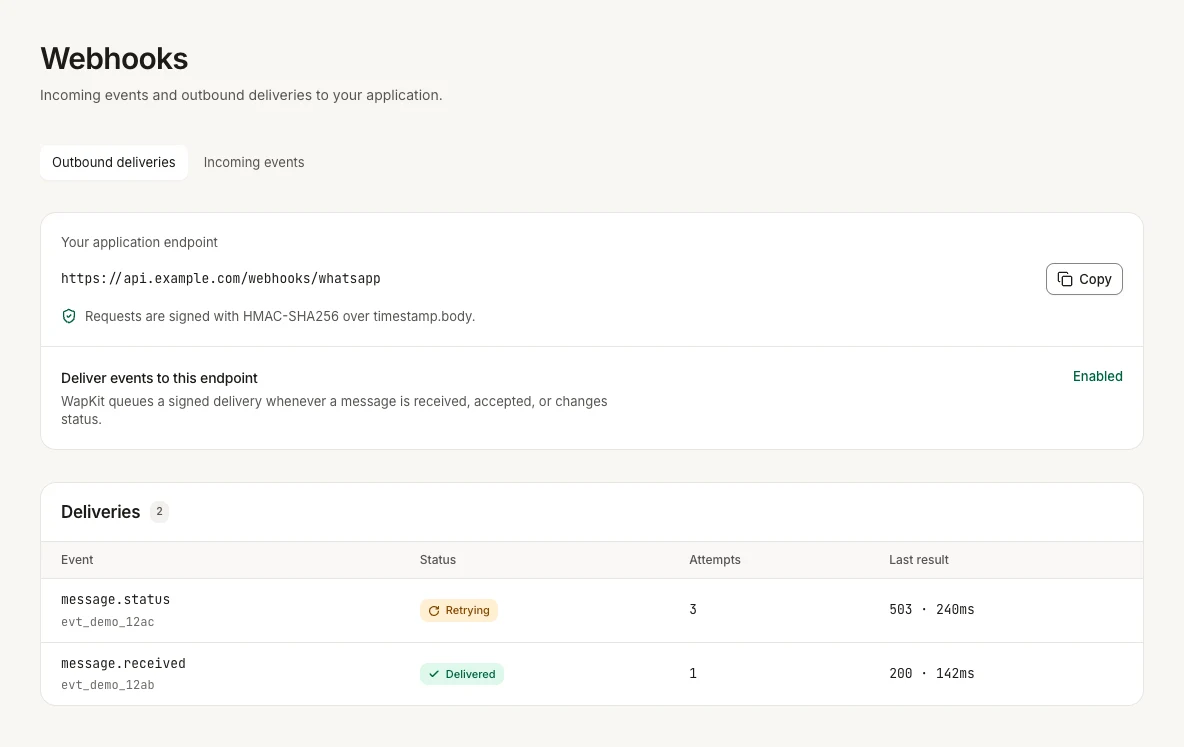Select the endpoint URL https://api.example.com/webhooks/whatsapp
Image resolution: width=1184 pixels, height=747 pixels.
[220, 279]
